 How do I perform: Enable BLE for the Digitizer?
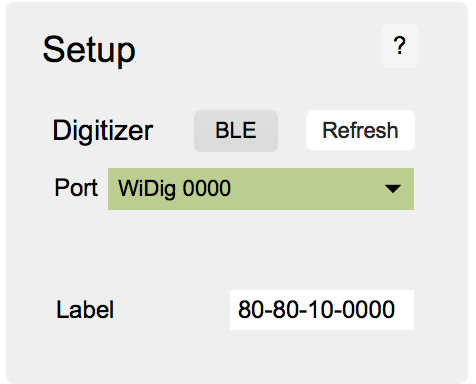tap(236, 131)
